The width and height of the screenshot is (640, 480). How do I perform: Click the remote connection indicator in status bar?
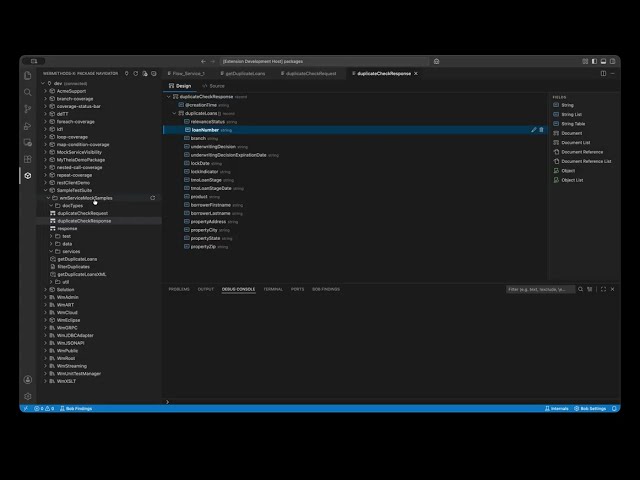click(x=26, y=409)
